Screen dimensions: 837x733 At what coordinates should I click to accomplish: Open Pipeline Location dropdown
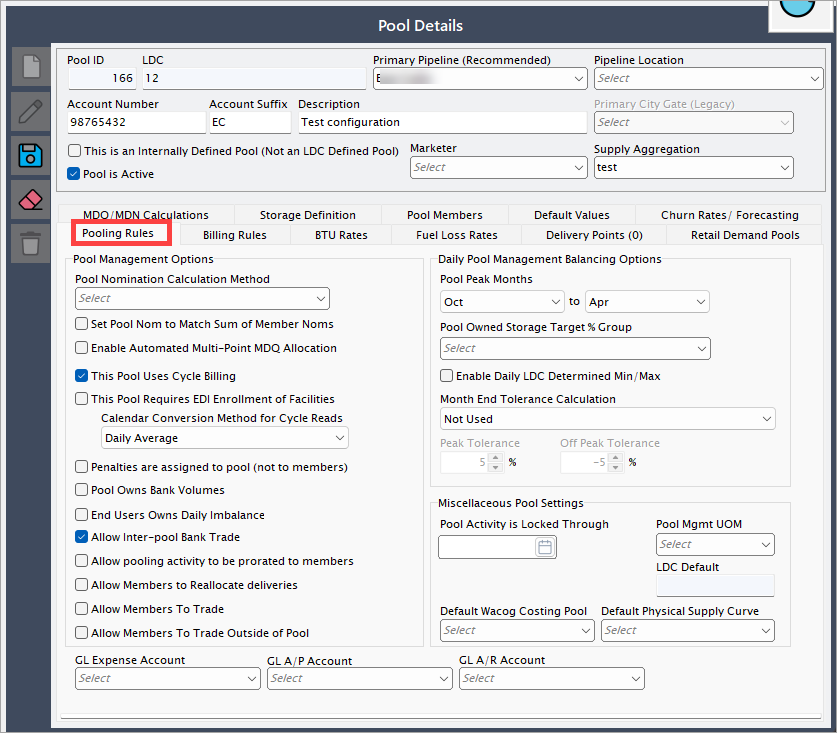click(x=708, y=78)
